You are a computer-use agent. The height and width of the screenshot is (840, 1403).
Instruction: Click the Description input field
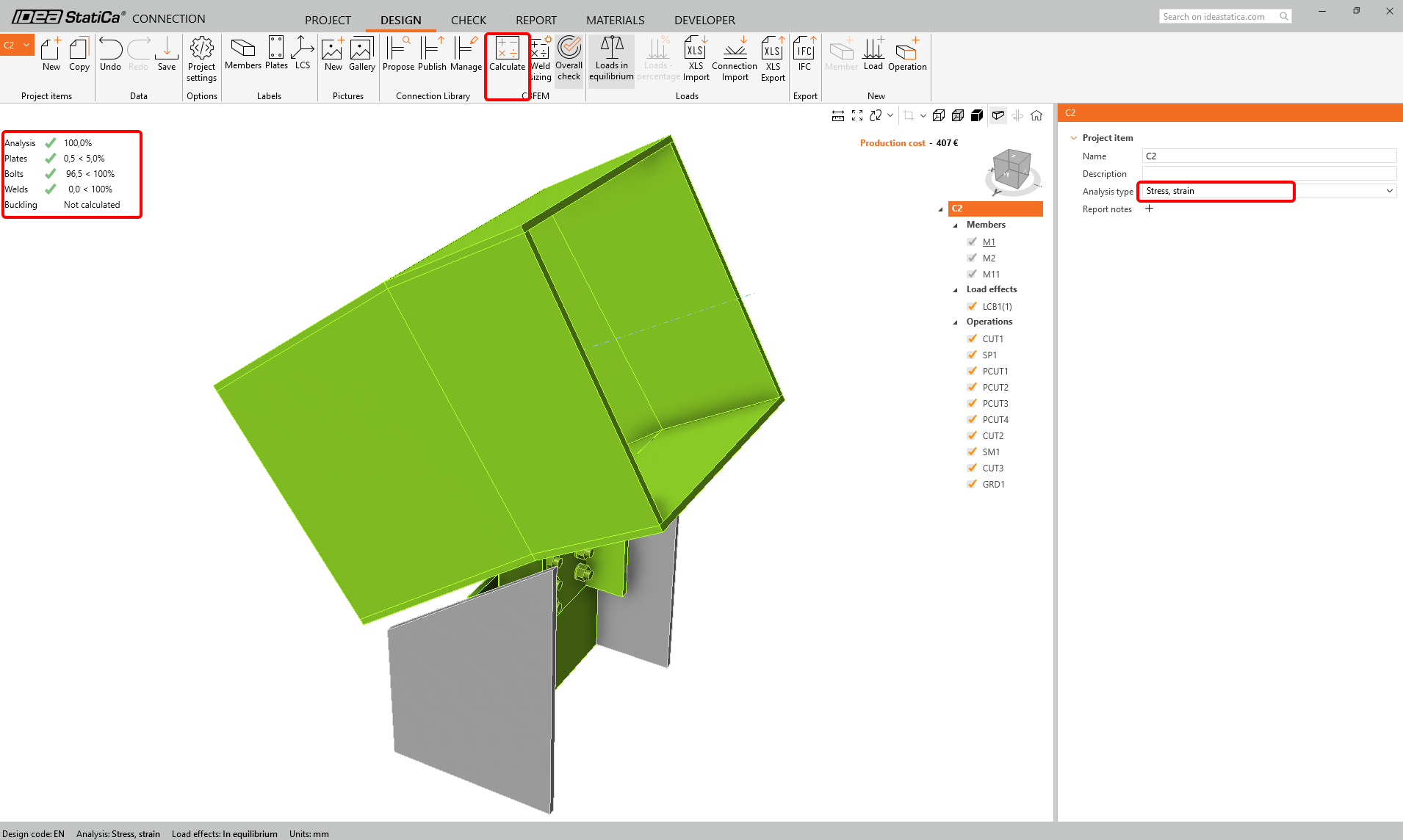1269,173
